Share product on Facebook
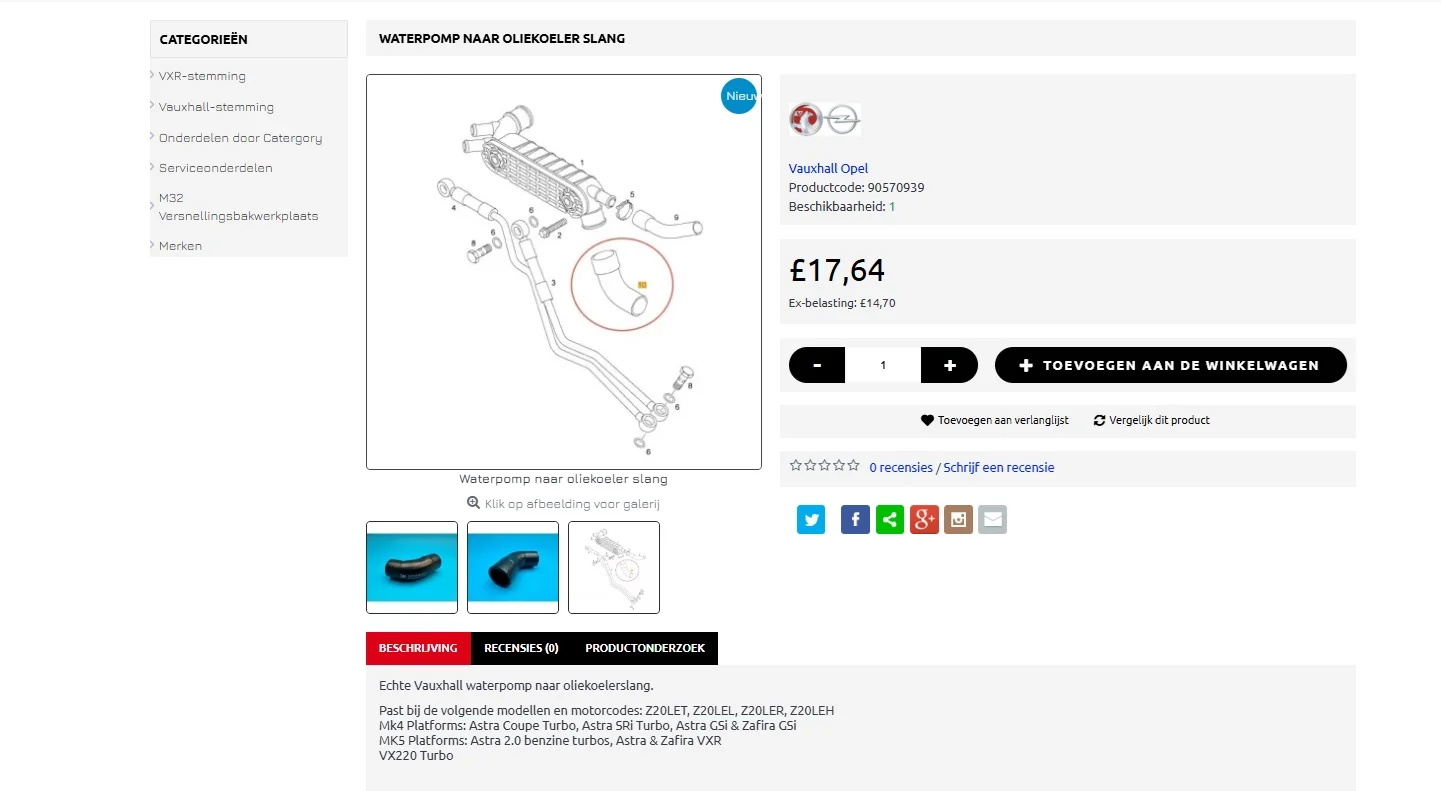The height and width of the screenshot is (791, 1441). tap(855, 520)
